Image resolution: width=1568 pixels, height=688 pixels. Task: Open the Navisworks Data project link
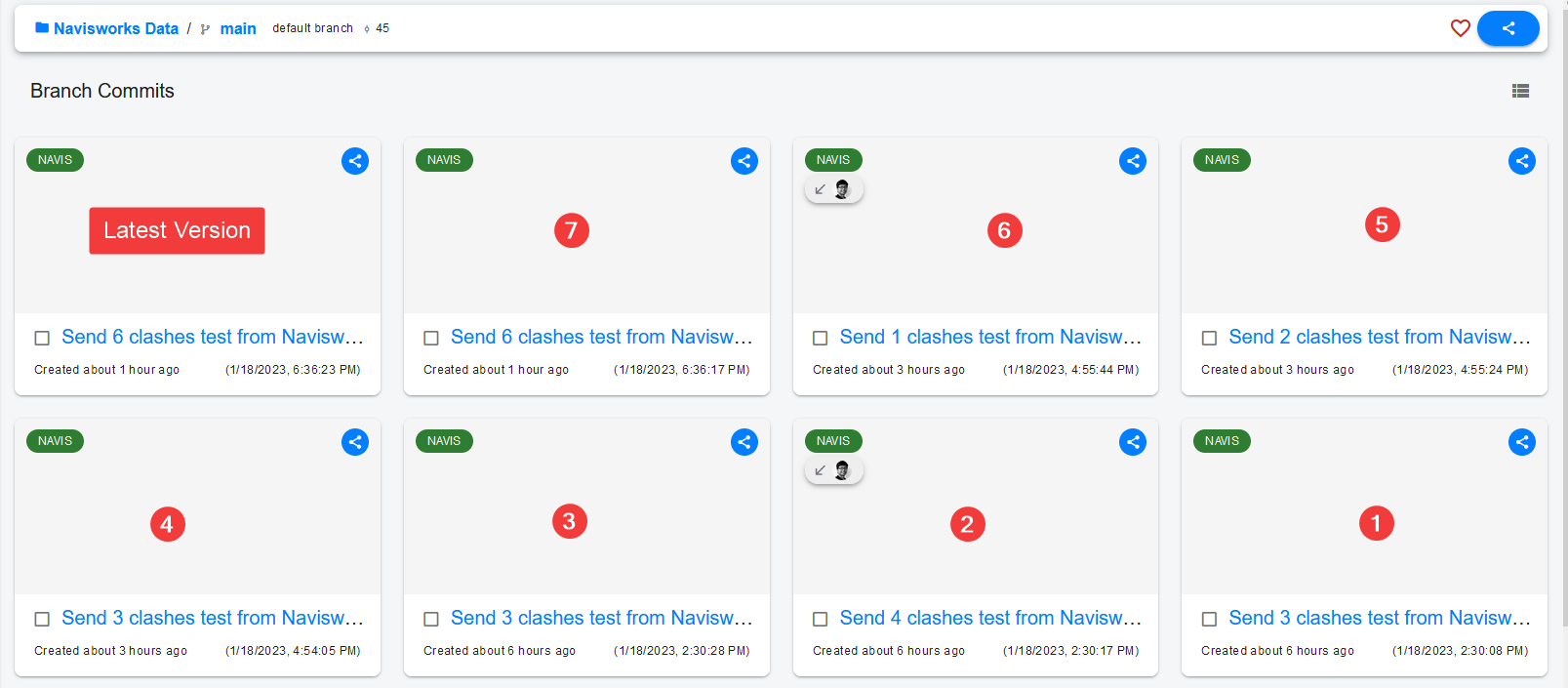pos(115,28)
